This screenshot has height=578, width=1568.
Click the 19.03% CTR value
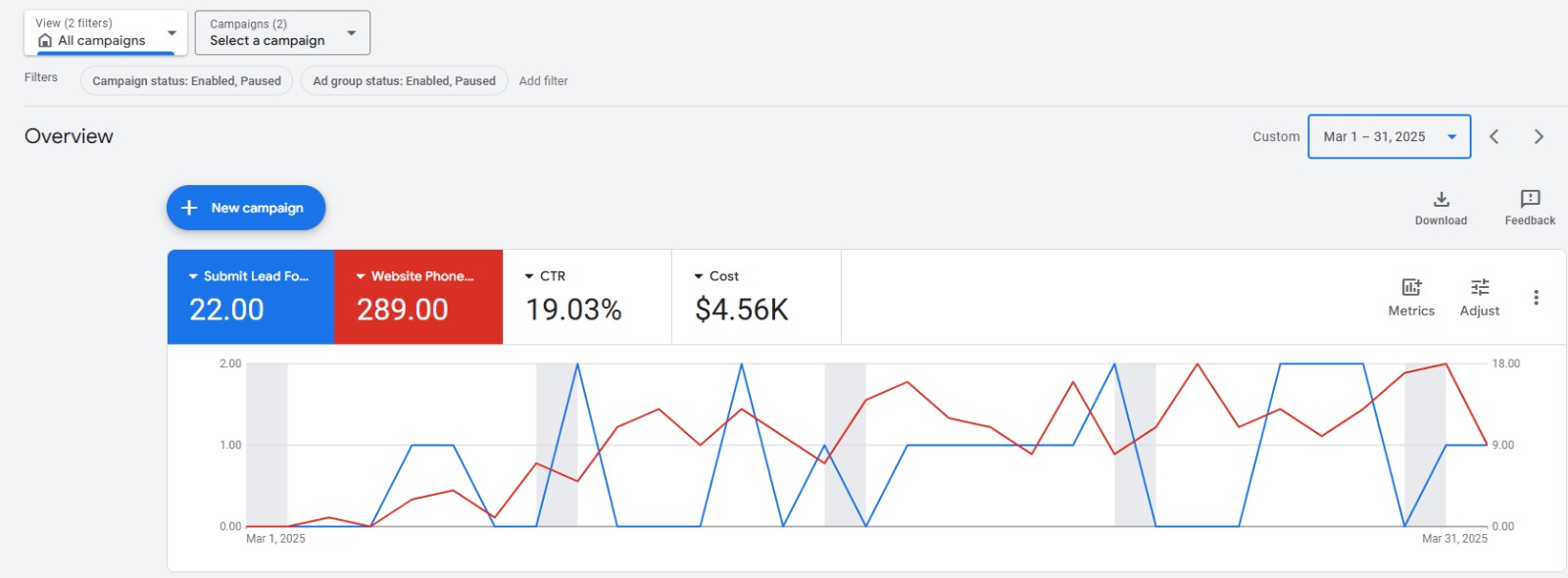[x=574, y=310]
